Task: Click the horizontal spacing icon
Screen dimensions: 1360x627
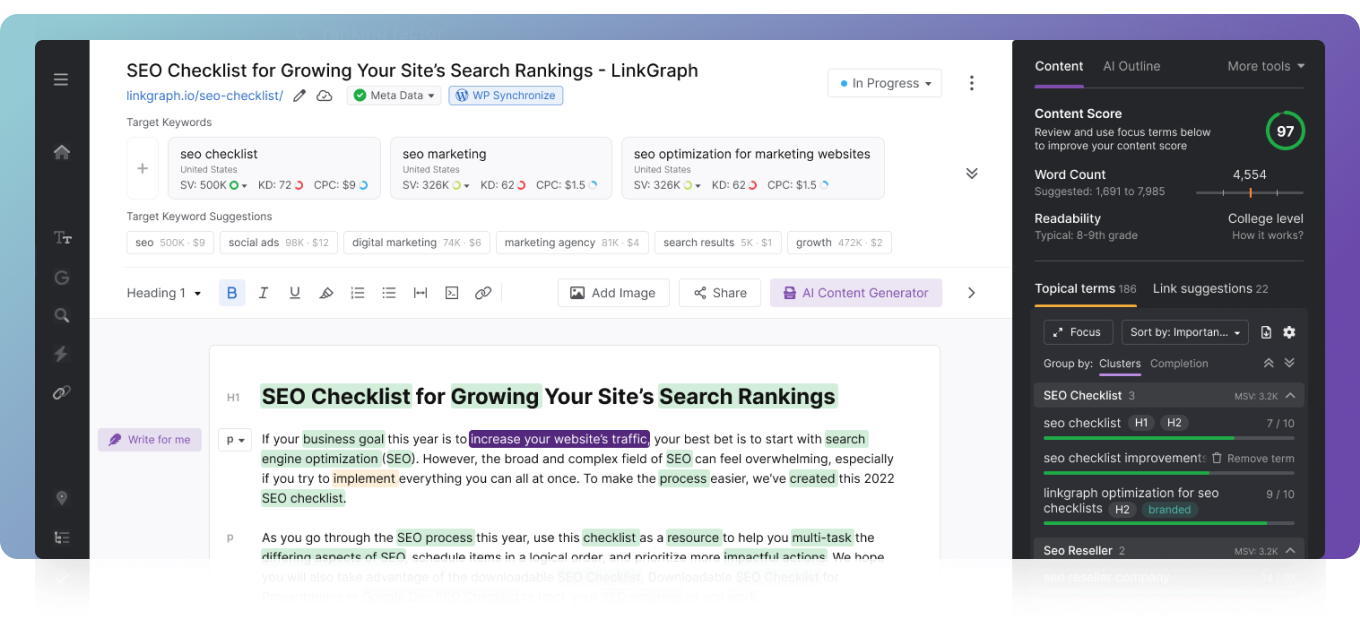Action: click(420, 293)
